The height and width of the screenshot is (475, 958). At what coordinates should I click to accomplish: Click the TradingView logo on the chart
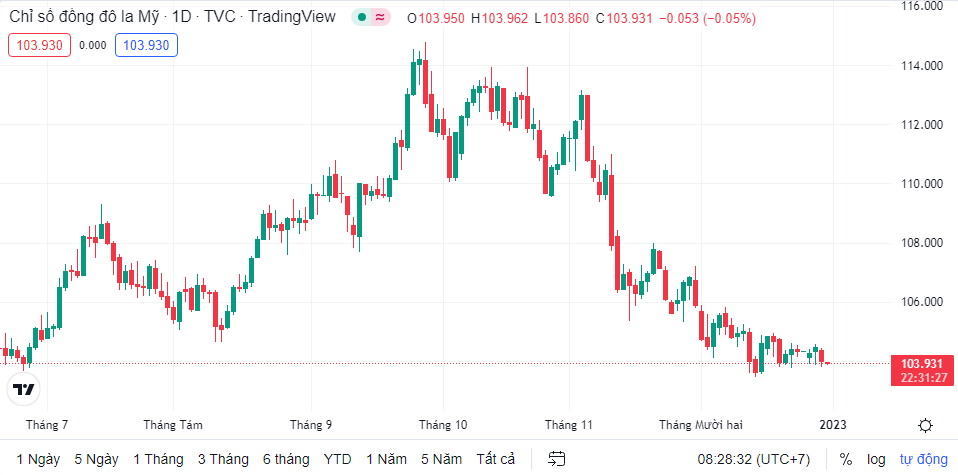tap(26, 389)
